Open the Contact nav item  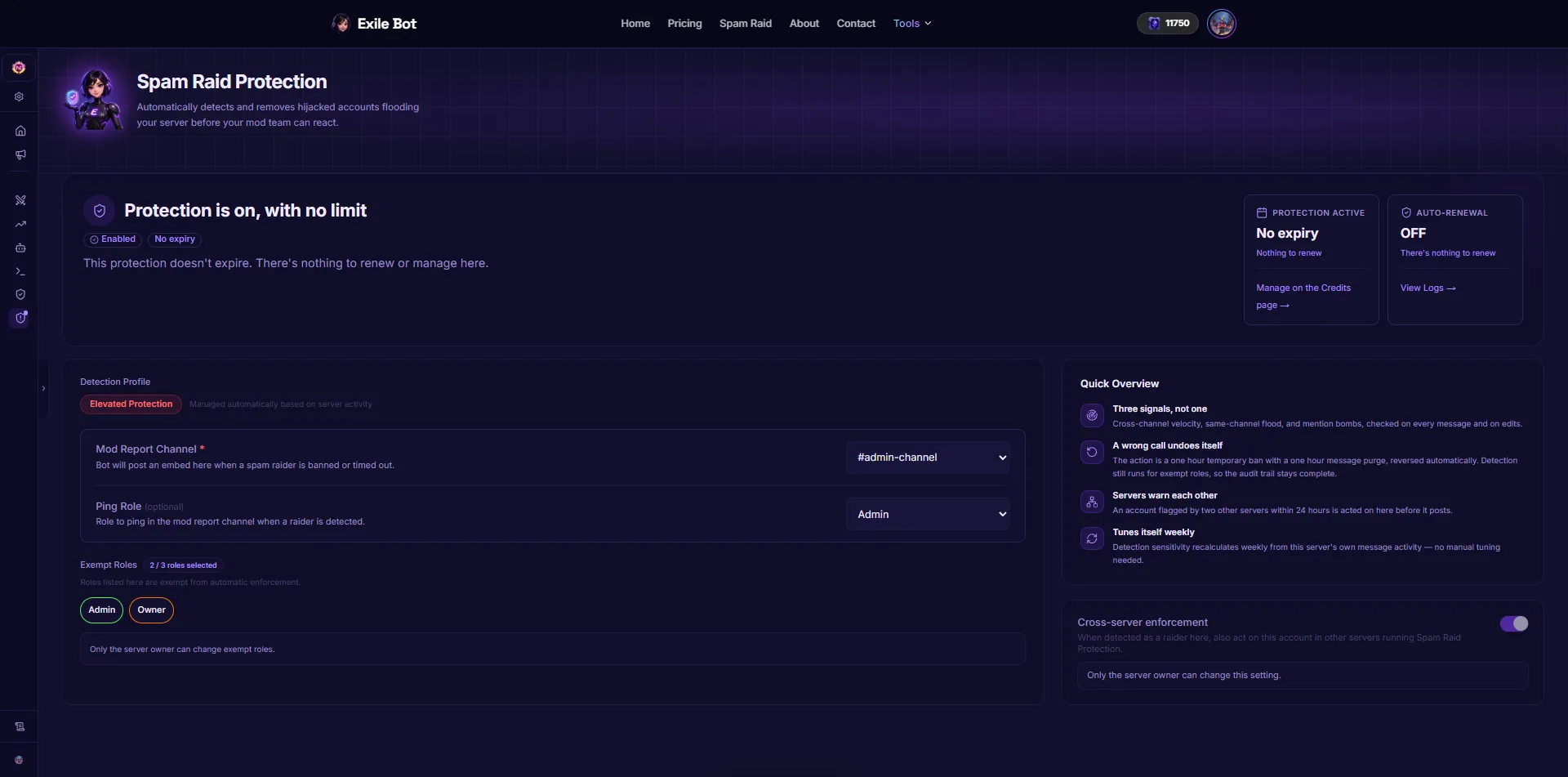[x=856, y=24]
